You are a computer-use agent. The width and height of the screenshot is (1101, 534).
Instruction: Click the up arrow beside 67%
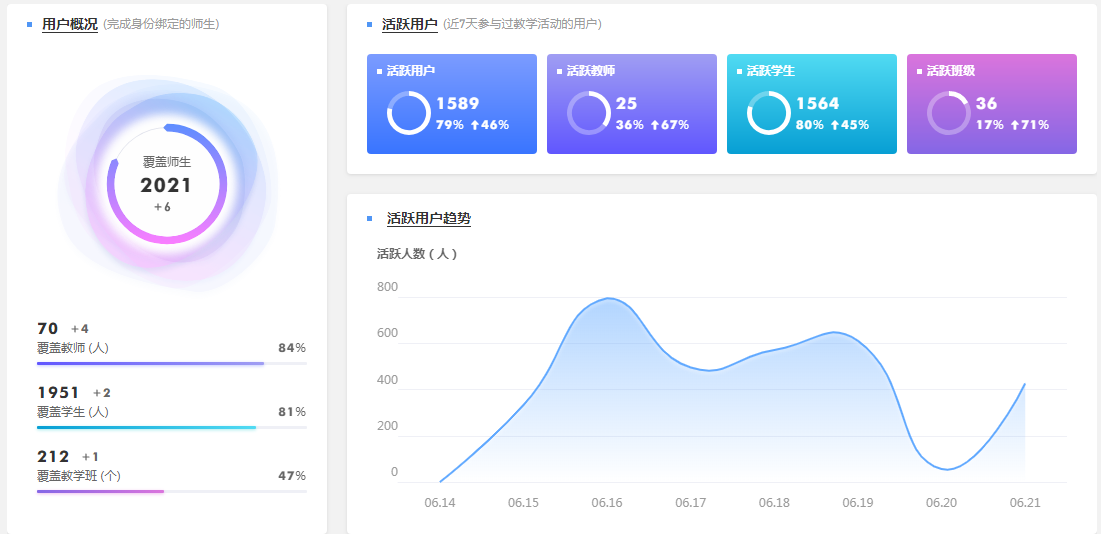(x=654, y=126)
